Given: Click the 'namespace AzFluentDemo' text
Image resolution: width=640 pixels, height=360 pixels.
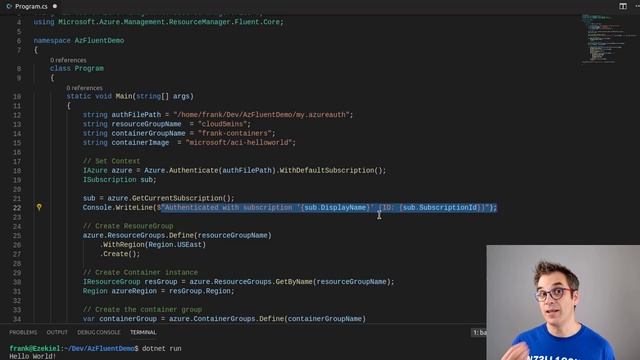Looking at the screenshot, I should point(79,40).
